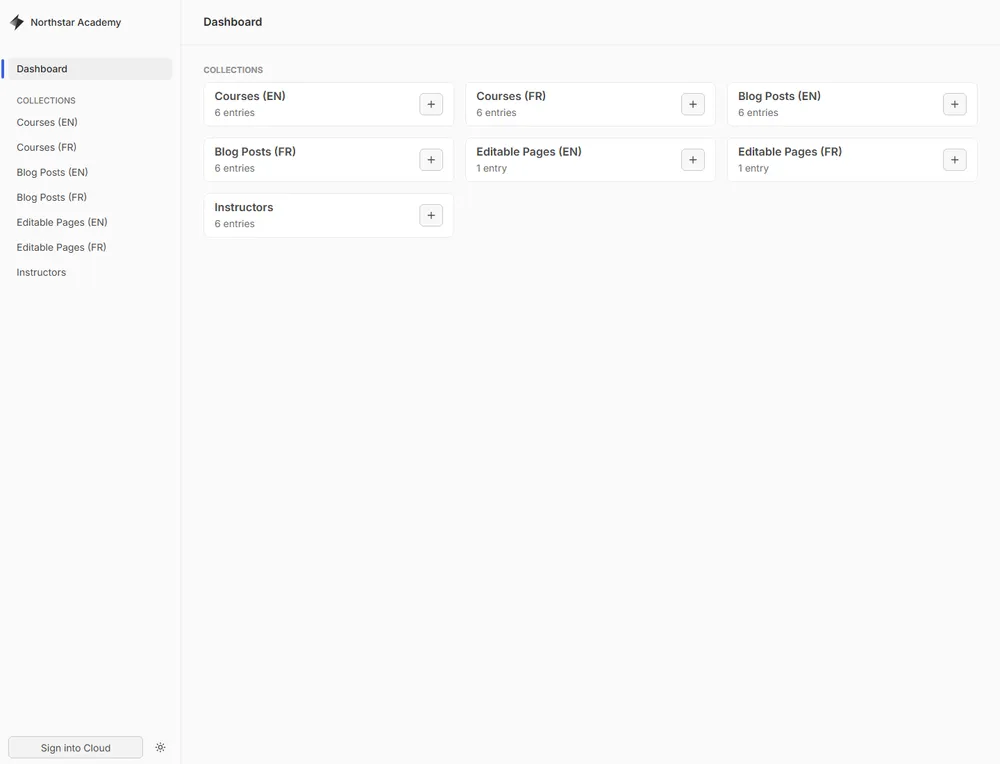Open Instructors in the sidebar
Viewport: 1000px width, 764px height.
tap(89, 272)
